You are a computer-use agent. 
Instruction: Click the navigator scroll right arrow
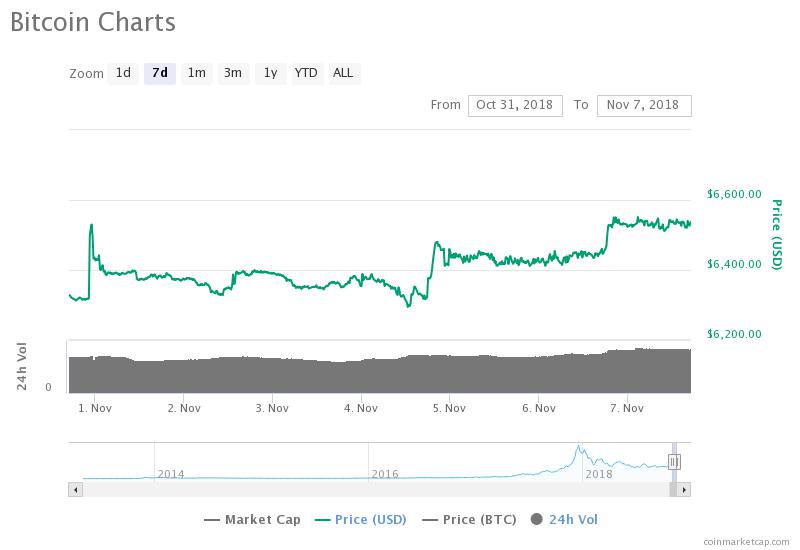(684, 490)
